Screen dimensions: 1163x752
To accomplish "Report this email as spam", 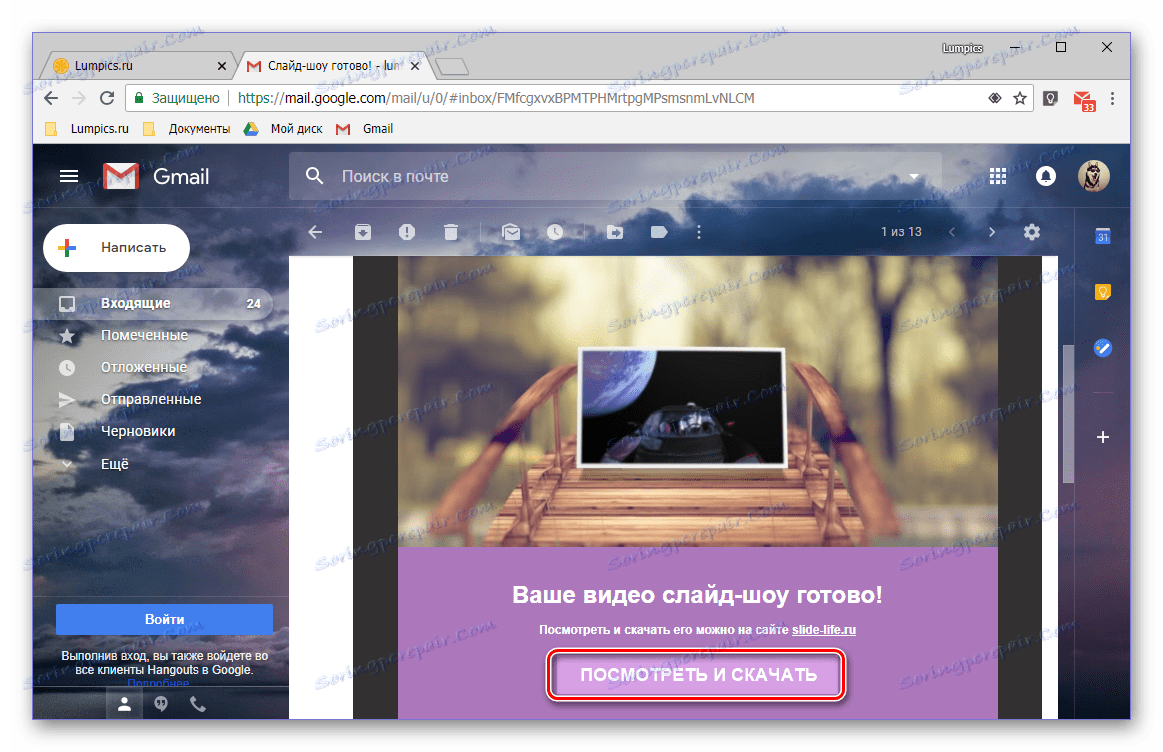I will click(x=406, y=232).
